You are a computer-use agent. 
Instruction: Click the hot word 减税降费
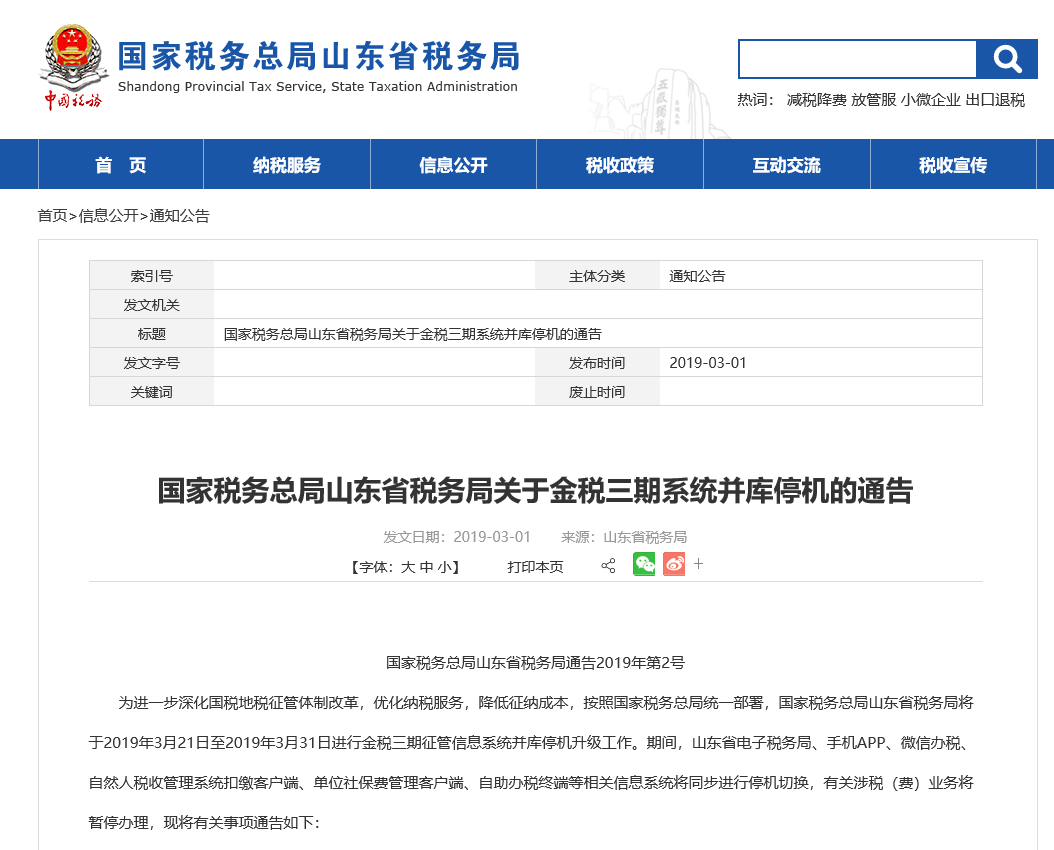pos(816,100)
